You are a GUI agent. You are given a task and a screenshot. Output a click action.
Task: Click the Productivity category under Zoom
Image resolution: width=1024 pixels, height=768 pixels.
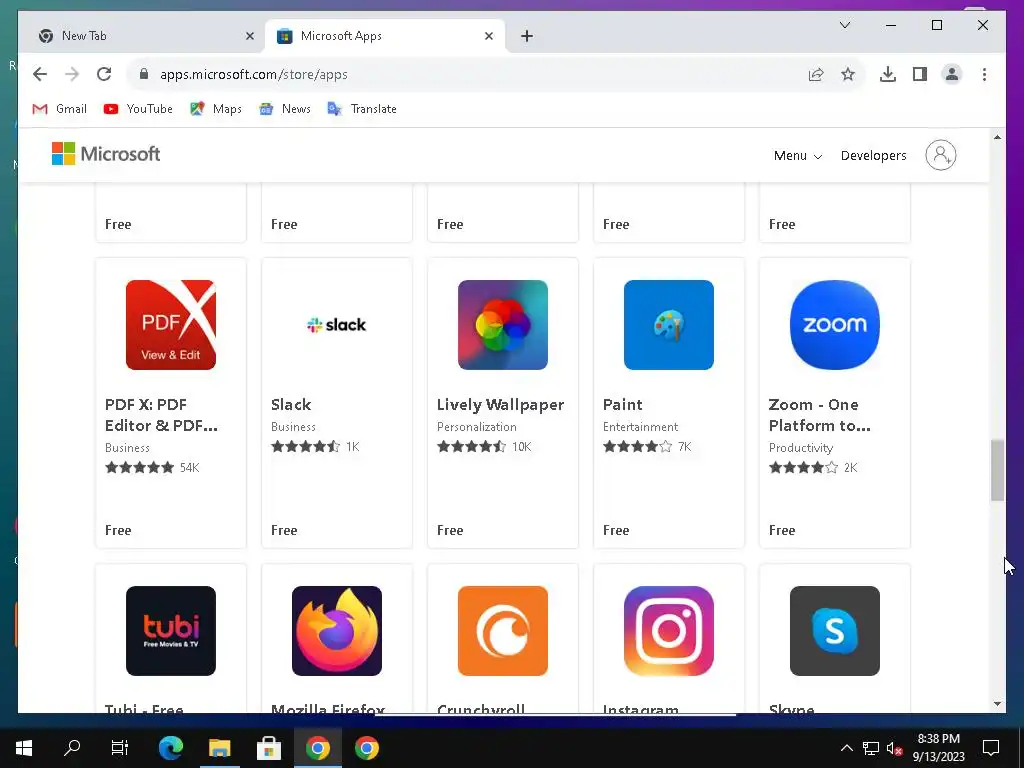point(801,447)
